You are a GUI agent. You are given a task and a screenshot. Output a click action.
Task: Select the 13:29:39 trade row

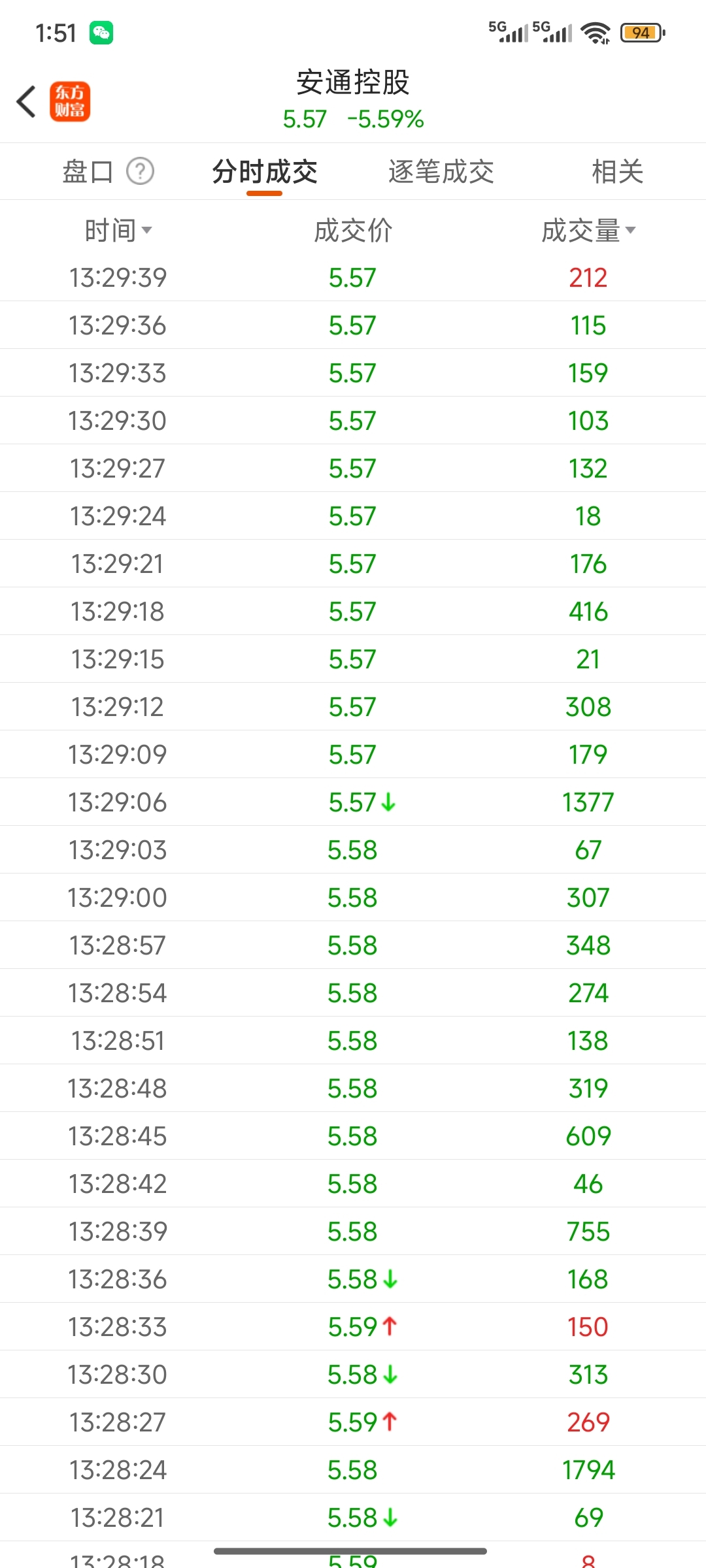tap(353, 278)
